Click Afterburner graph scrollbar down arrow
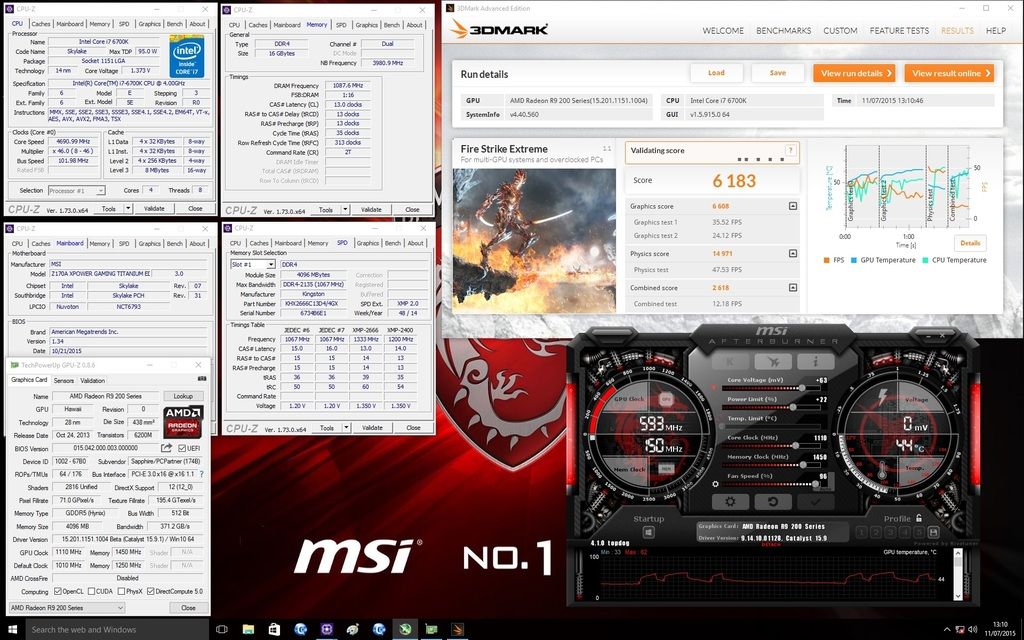This screenshot has width=1024, height=640. pos(958,596)
